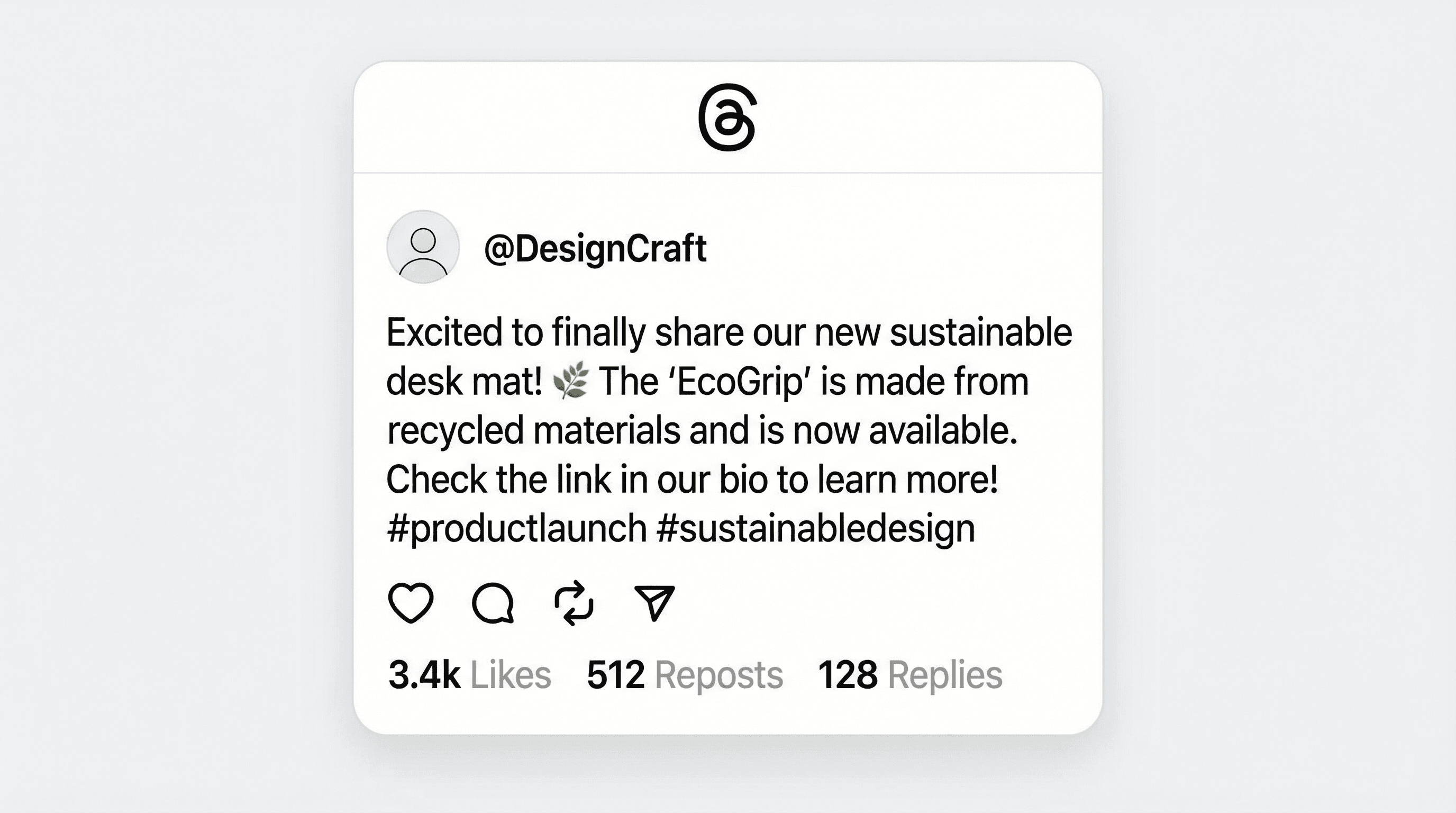
Task: Share the post with paper plane icon
Action: (654, 603)
